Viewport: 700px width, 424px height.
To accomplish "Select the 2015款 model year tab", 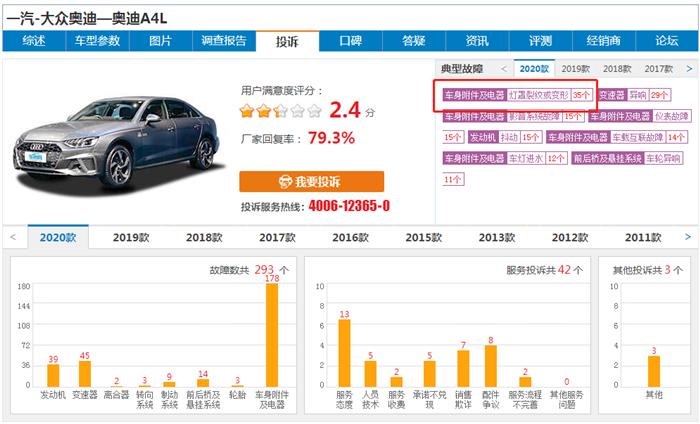I will click(424, 237).
